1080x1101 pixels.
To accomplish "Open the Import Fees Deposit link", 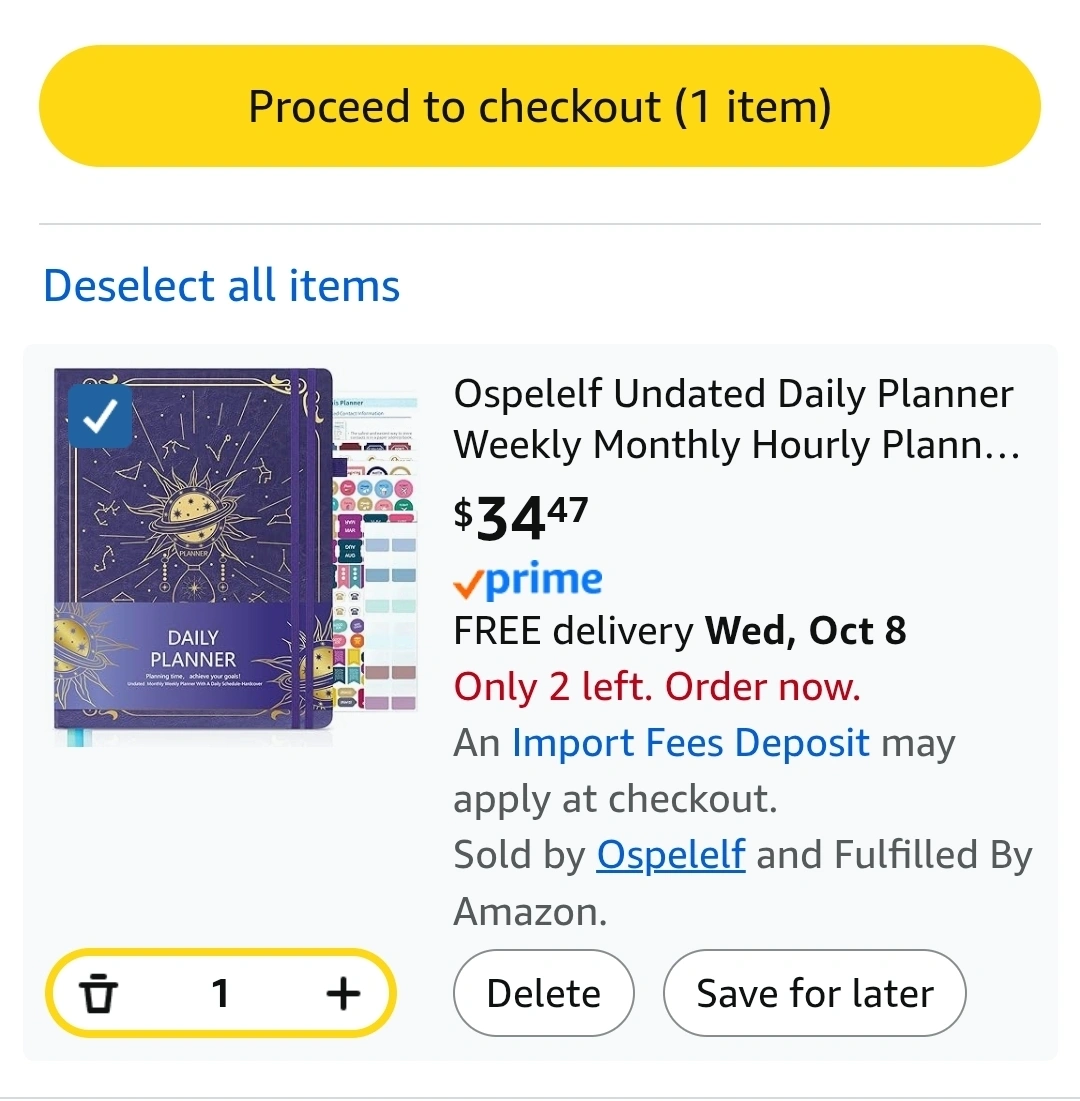I will pos(690,743).
